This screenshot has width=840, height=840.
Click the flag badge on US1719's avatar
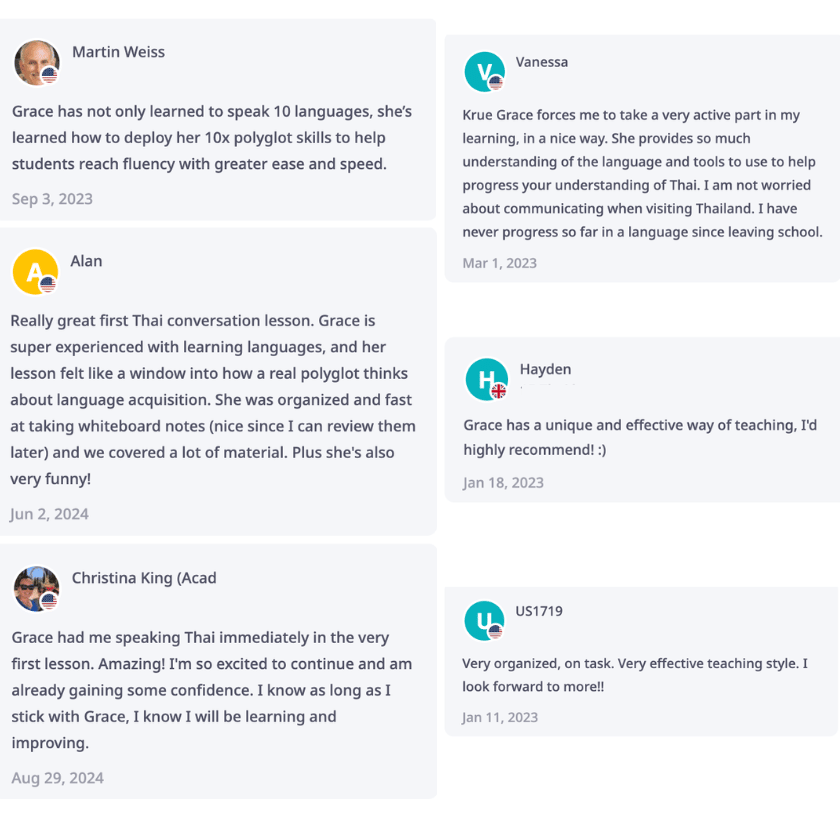[495, 632]
